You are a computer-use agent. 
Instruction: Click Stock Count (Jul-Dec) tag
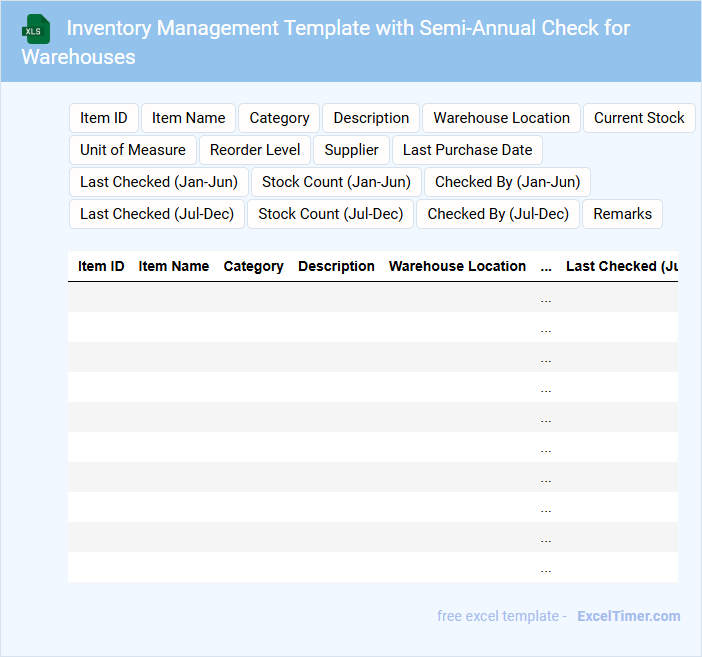tap(330, 214)
